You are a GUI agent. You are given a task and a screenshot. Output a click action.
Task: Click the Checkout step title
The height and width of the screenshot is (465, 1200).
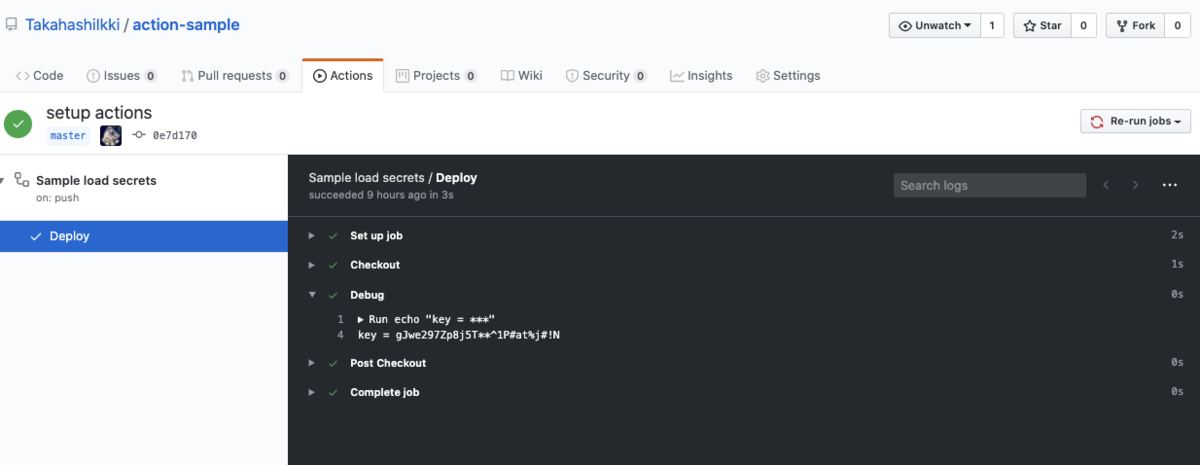[375, 265]
